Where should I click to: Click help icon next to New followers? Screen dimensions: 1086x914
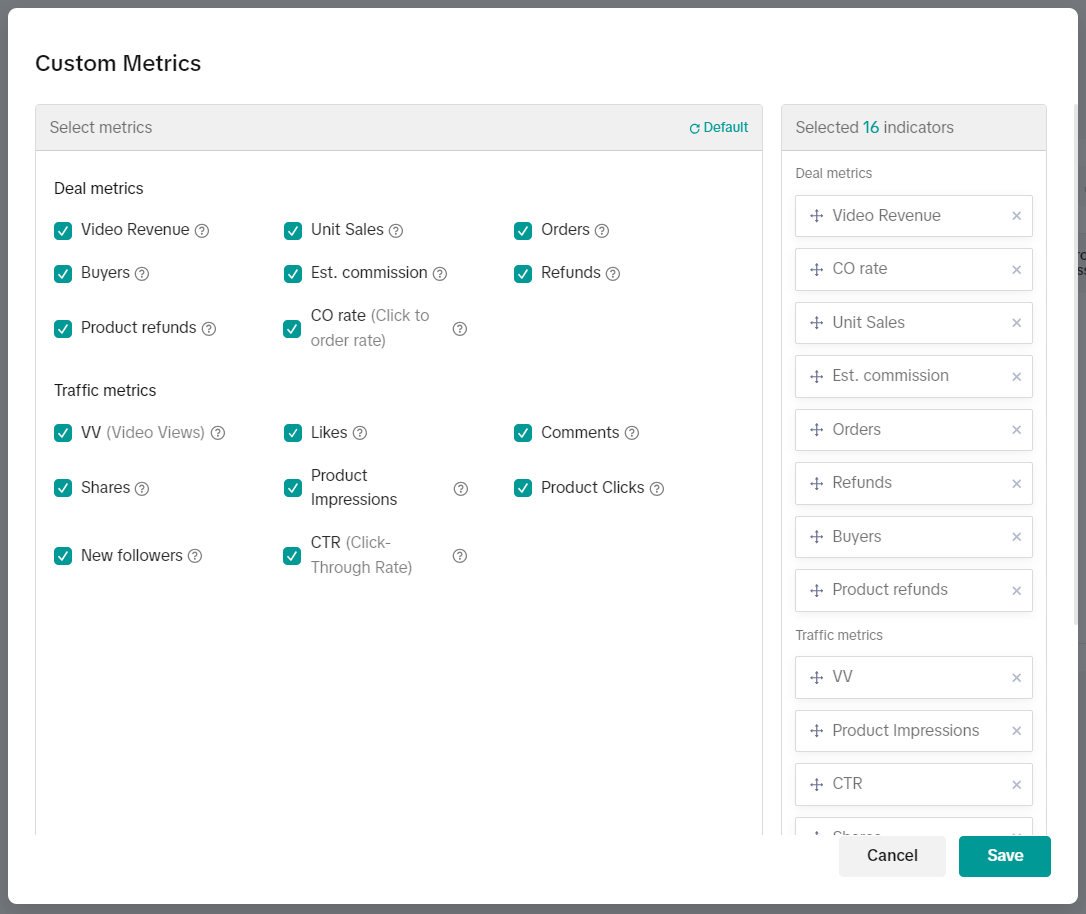click(195, 556)
